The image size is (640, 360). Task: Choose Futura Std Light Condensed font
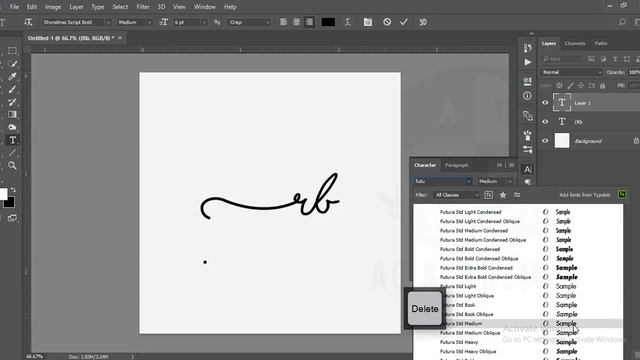pos(518,212)
